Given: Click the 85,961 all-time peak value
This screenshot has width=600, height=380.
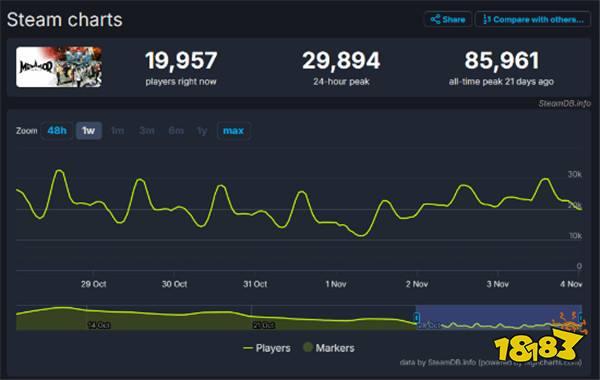Looking at the screenshot, I should (502, 60).
